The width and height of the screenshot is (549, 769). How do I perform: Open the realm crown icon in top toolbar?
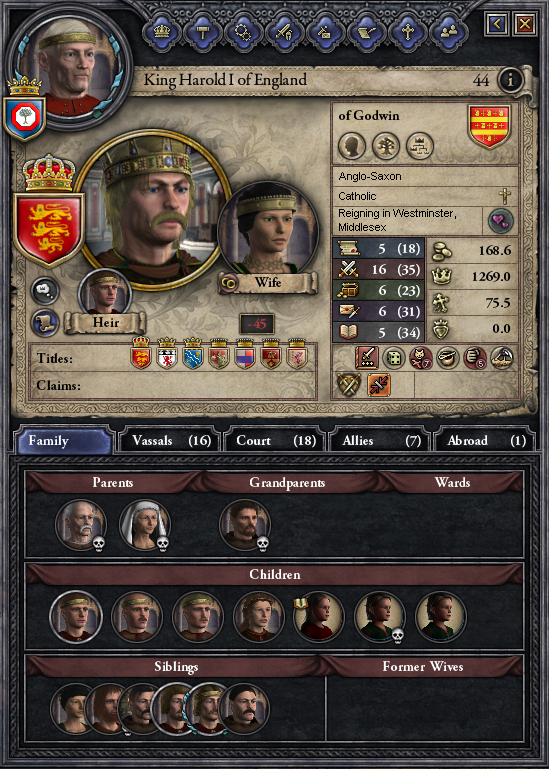(161, 32)
